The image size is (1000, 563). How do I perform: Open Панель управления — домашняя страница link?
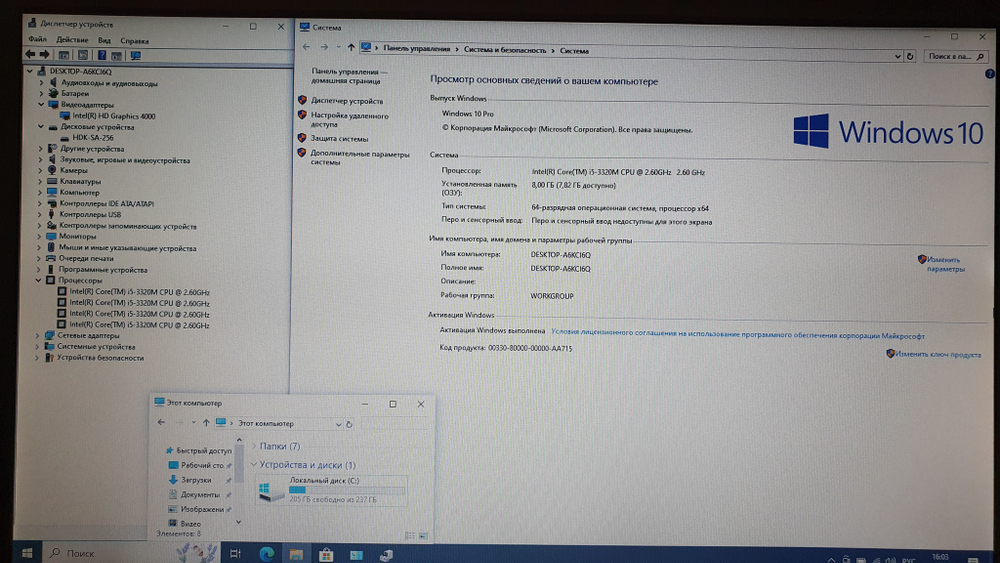coord(348,77)
